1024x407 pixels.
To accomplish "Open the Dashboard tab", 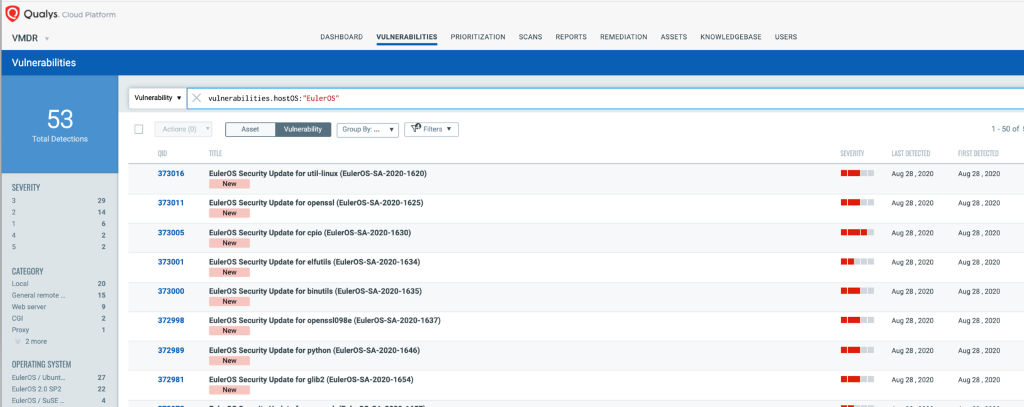I will pos(341,37).
